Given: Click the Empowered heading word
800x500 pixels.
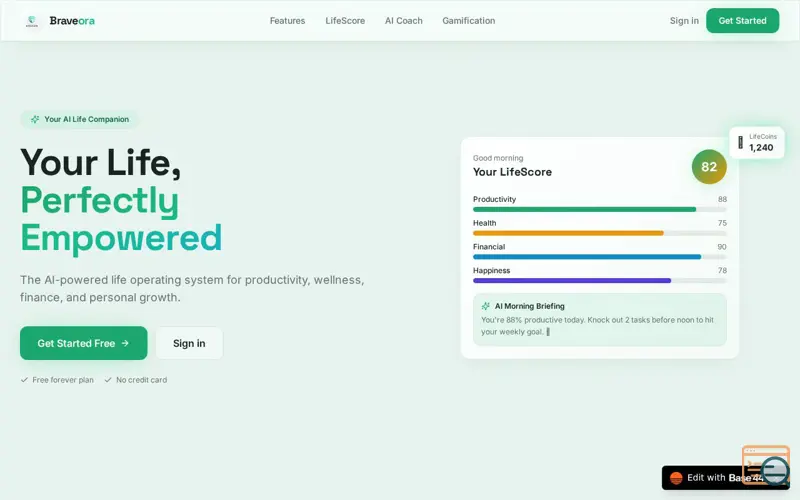Looking at the screenshot, I should click(121, 238).
